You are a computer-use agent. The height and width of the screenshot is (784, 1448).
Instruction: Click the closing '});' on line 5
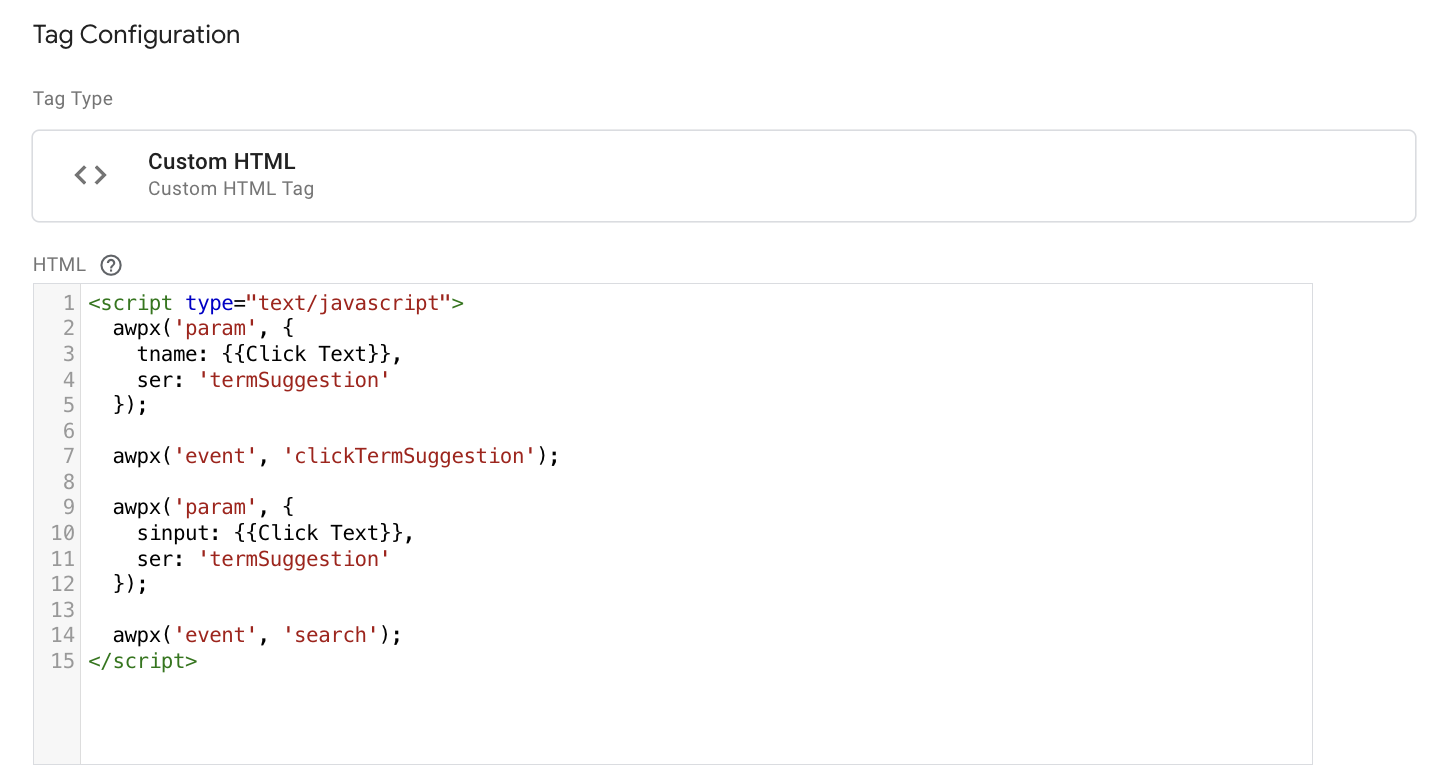130,405
